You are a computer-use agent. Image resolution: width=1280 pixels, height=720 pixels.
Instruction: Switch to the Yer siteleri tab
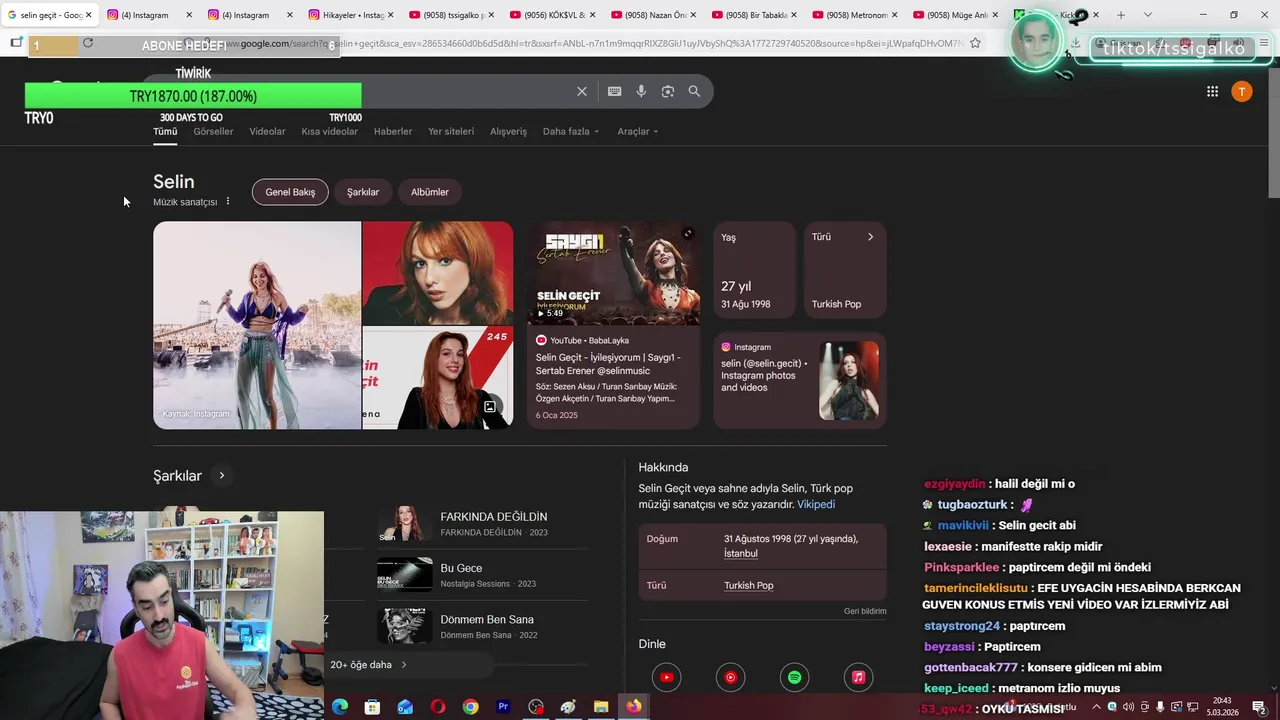click(x=451, y=131)
